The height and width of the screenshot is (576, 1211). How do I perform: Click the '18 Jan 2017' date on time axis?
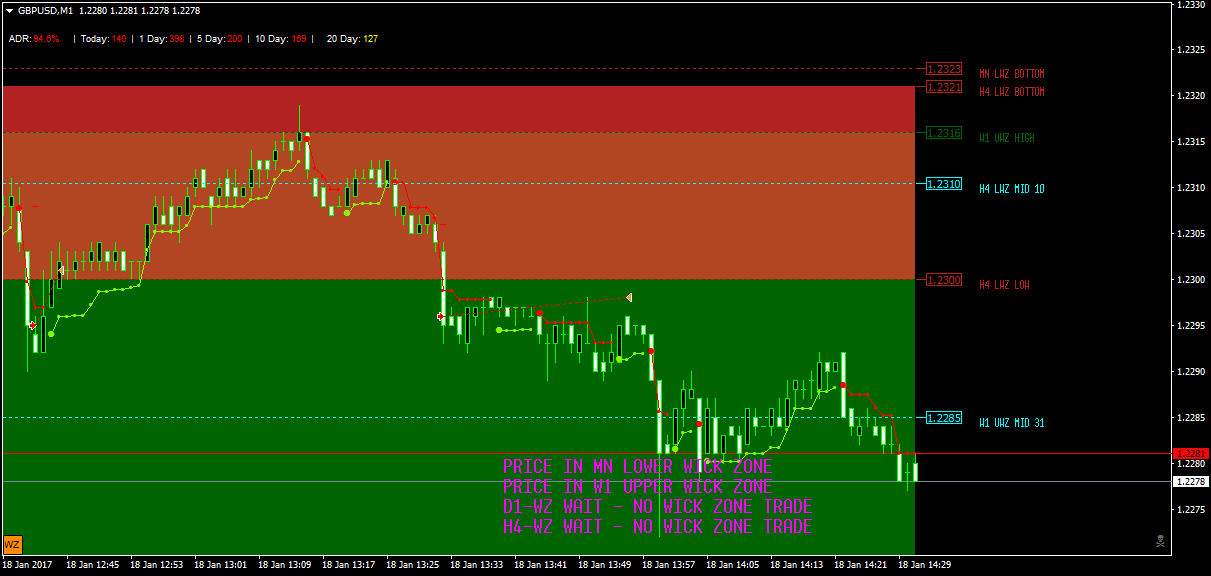25,565
